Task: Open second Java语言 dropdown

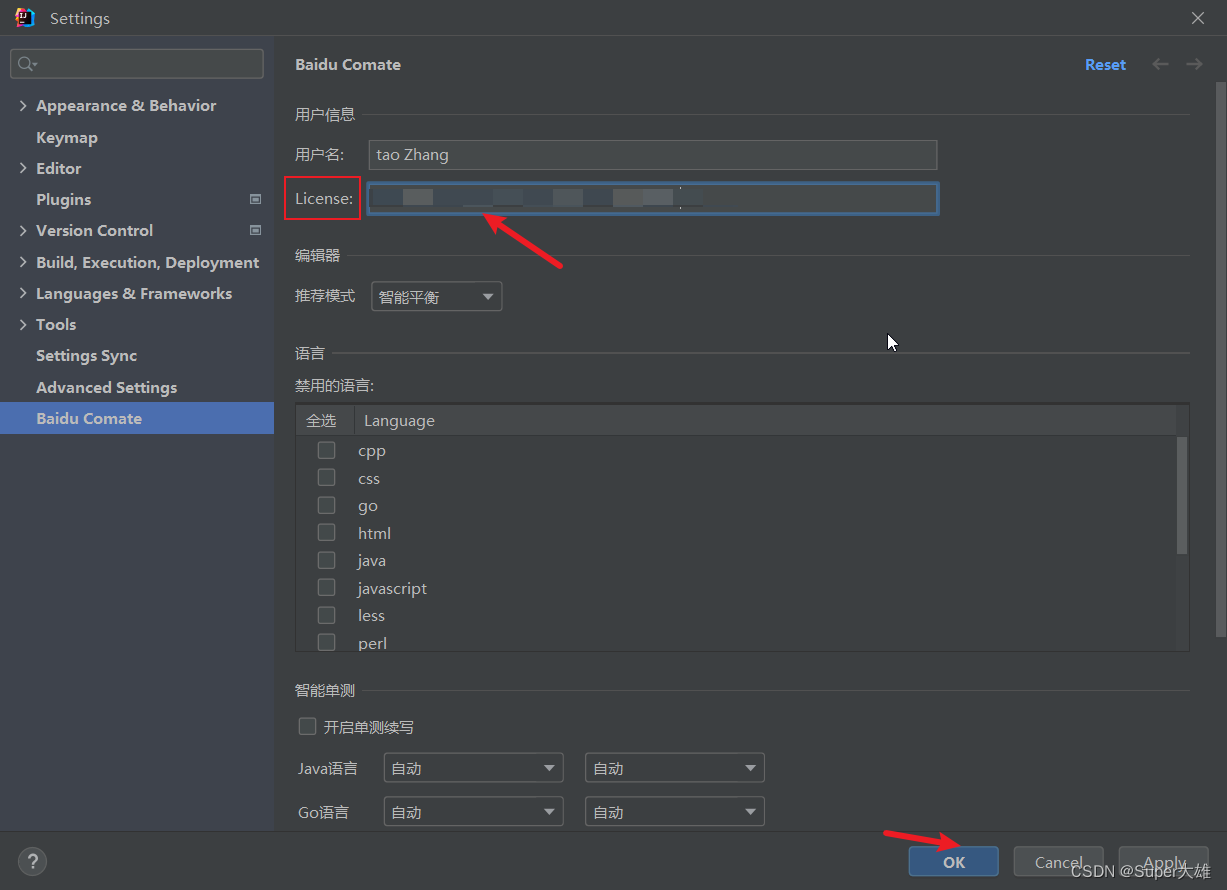Action: click(x=675, y=768)
